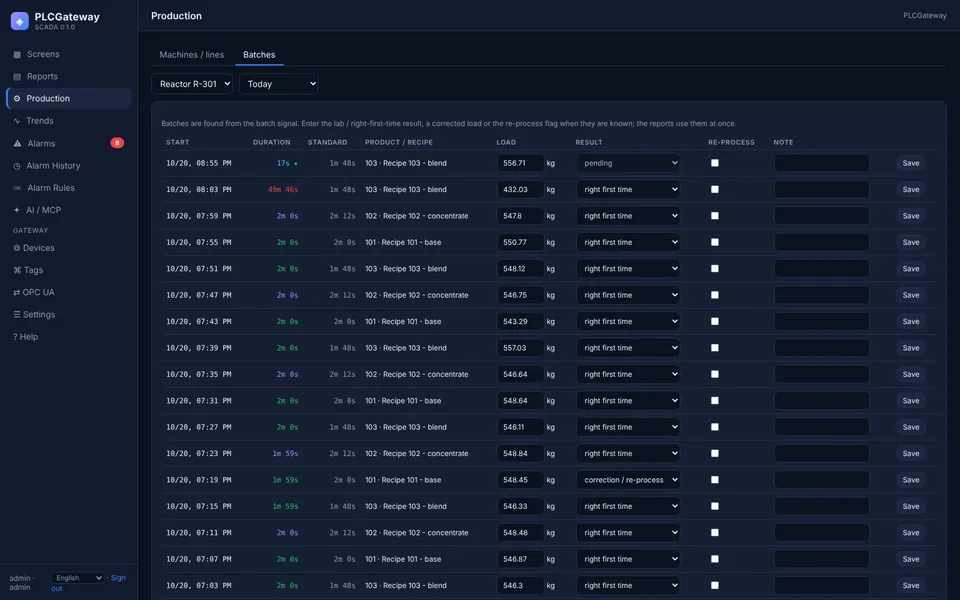Image resolution: width=960 pixels, height=600 pixels.
Task: Tick re-process for the 07:07 PM batch
Action: [714, 559]
